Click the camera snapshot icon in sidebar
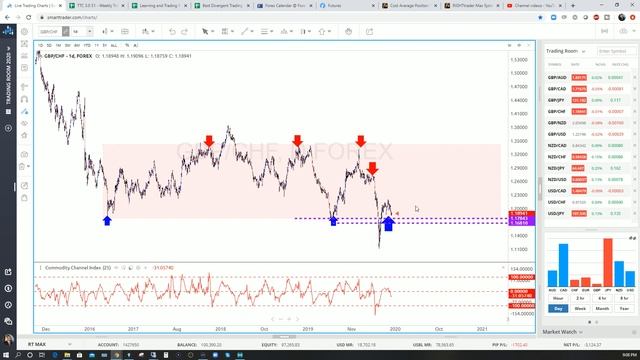The width and height of the screenshot is (640, 360). [x=24, y=154]
